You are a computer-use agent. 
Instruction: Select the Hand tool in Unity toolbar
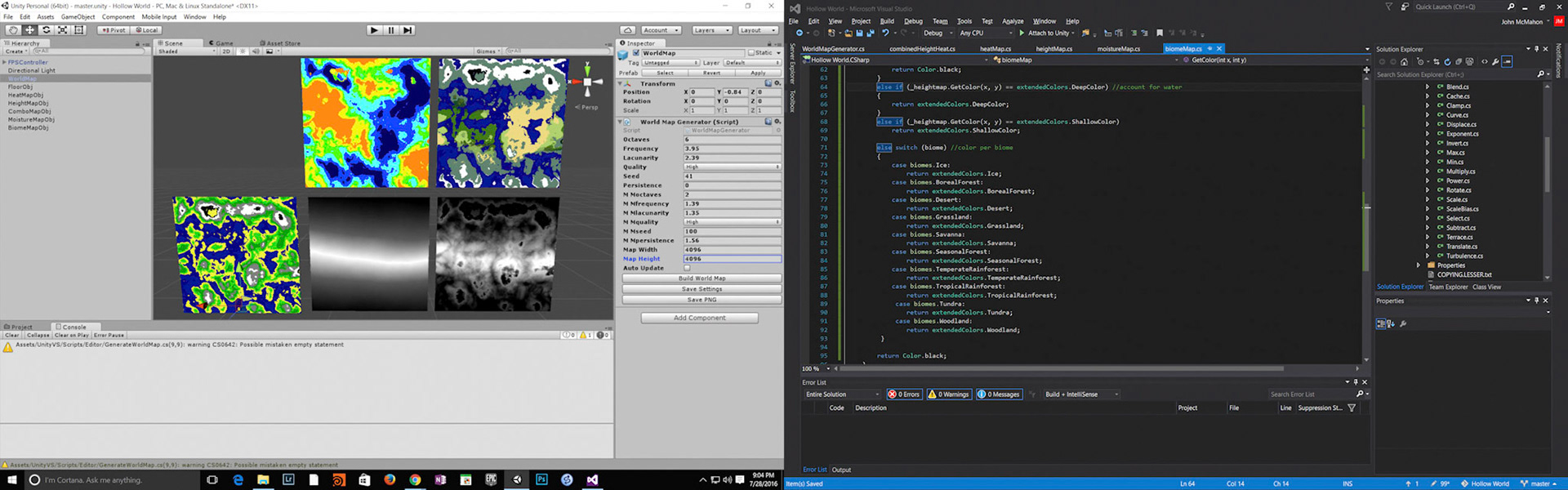coord(13,30)
